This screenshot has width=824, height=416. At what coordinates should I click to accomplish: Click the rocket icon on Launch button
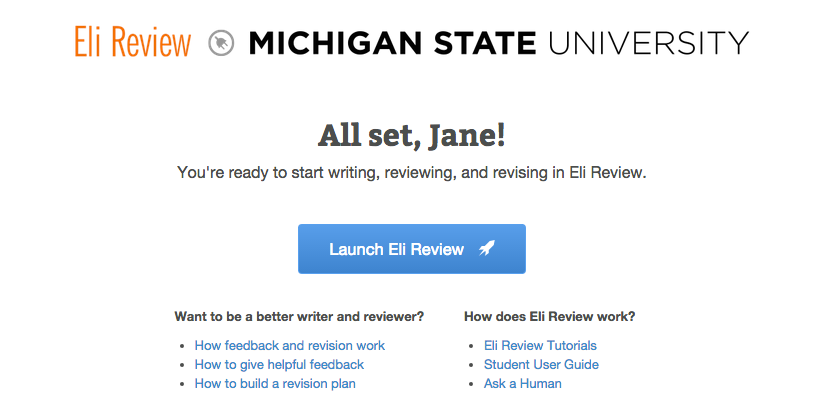click(486, 249)
